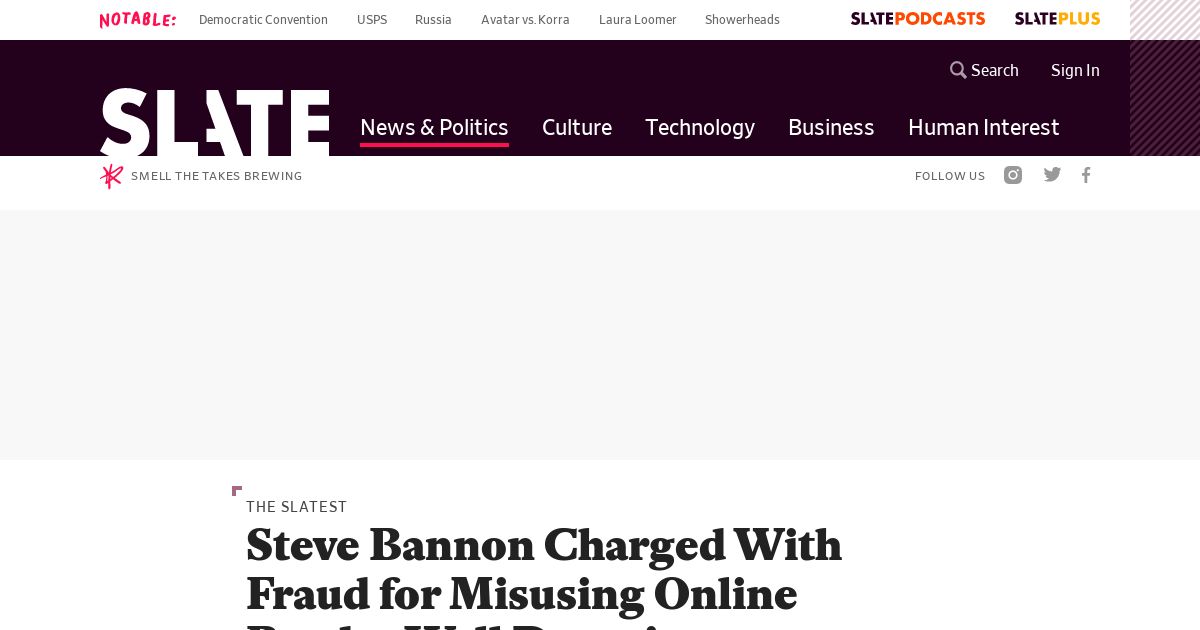Open the Technology section

700,127
